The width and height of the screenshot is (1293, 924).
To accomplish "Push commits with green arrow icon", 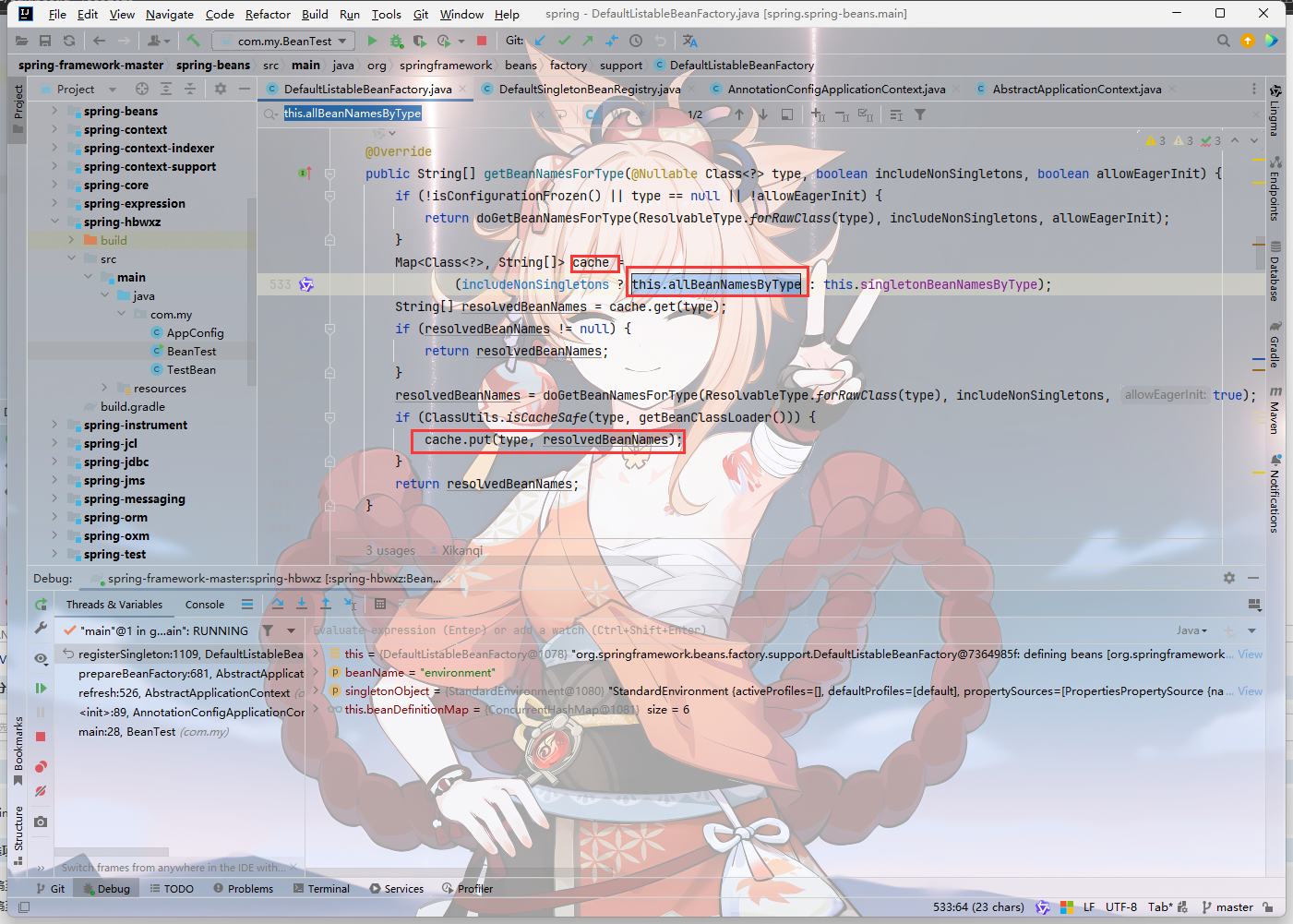I will pyautogui.click(x=587, y=41).
